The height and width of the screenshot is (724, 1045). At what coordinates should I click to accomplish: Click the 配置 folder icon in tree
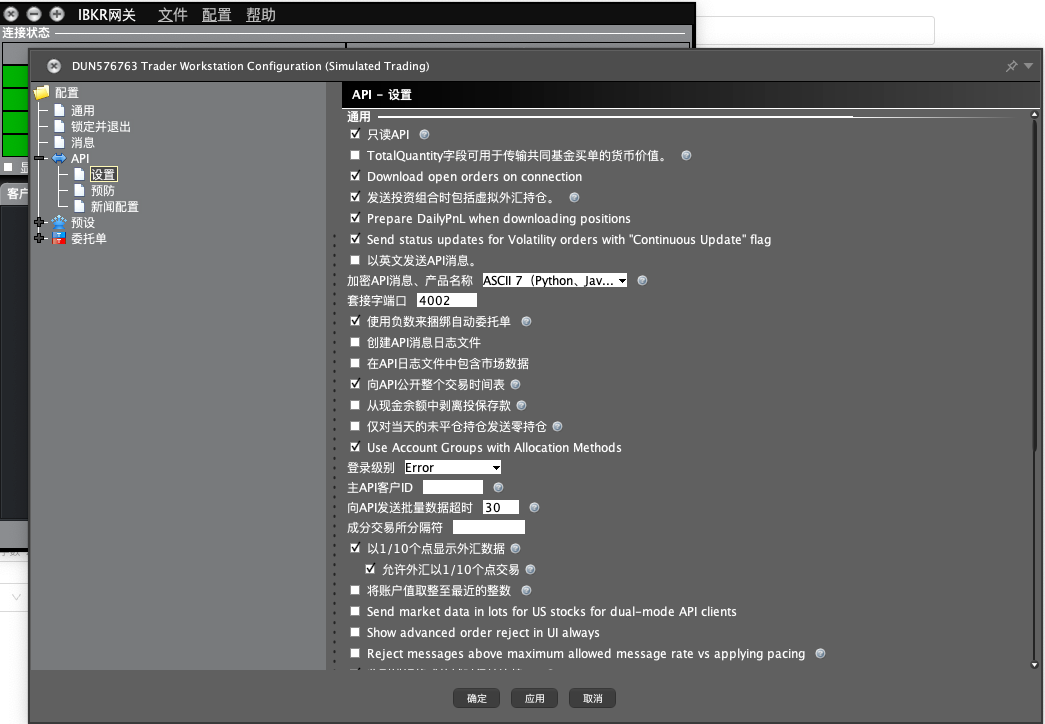[42, 92]
